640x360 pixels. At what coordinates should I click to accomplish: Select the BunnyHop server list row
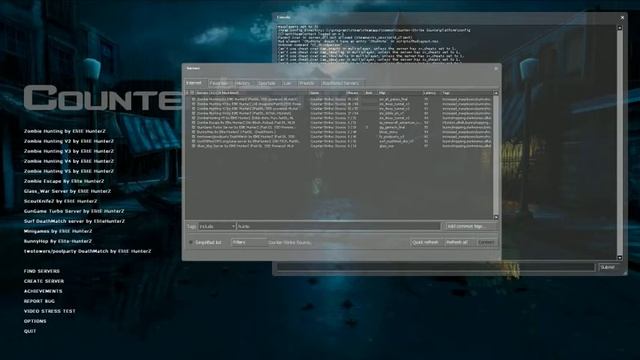tap(339, 132)
